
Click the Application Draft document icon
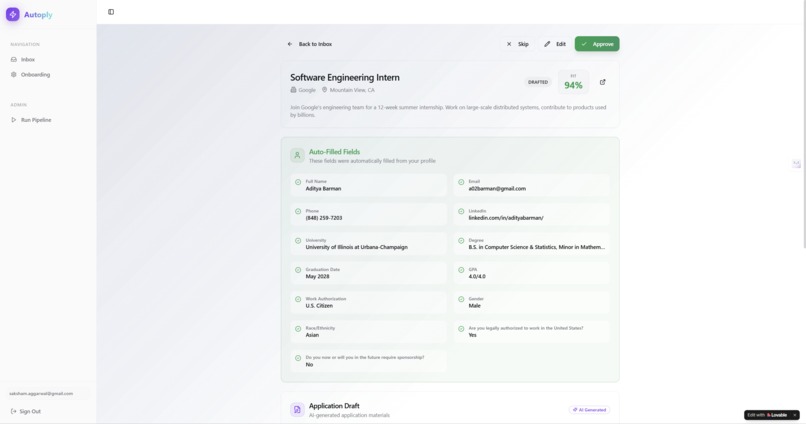(x=297, y=410)
